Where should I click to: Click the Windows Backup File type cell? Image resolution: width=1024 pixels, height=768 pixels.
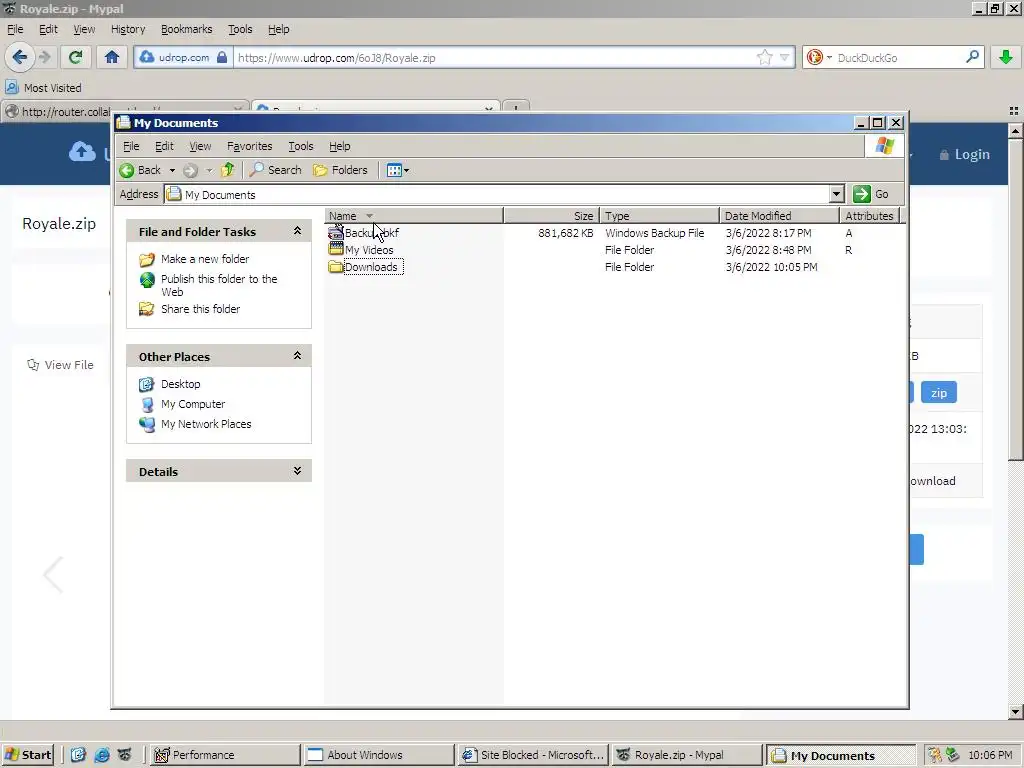click(654, 233)
